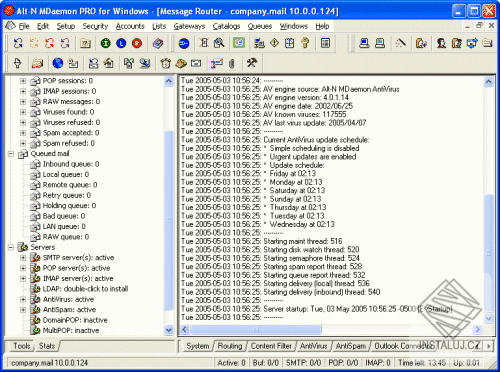The height and width of the screenshot is (372, 500).
Task: Open the Catalogs menu
Action: [x=226, y=26]
